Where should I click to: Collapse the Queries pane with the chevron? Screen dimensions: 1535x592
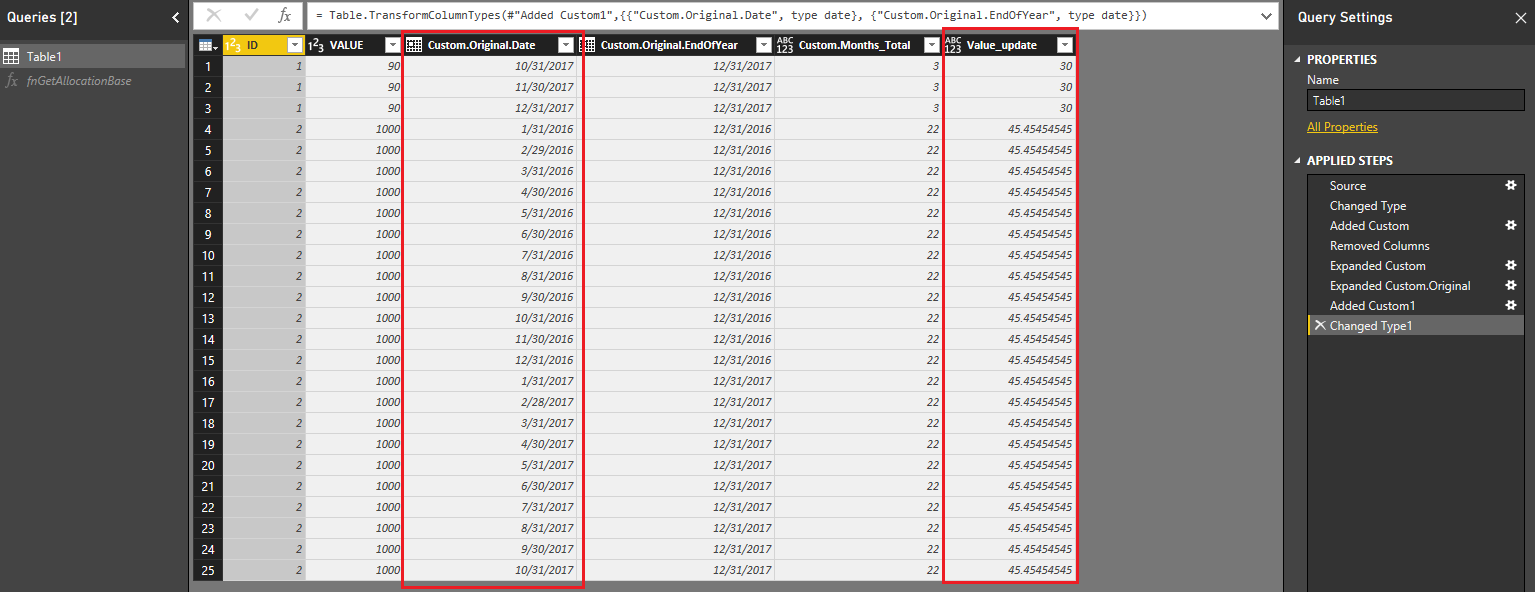click(x=175, y=17)
